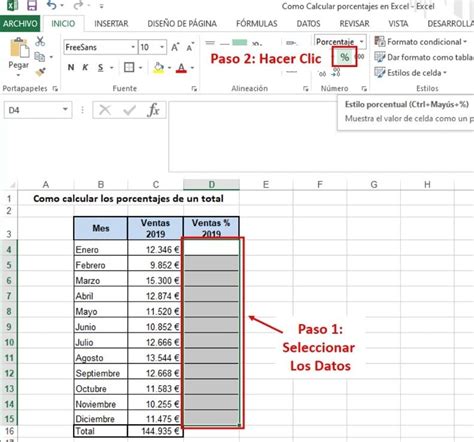Screen dimensions: 474x442
Task: Click the Enter checkmark icon in formula bar
Action: (129, 110)
